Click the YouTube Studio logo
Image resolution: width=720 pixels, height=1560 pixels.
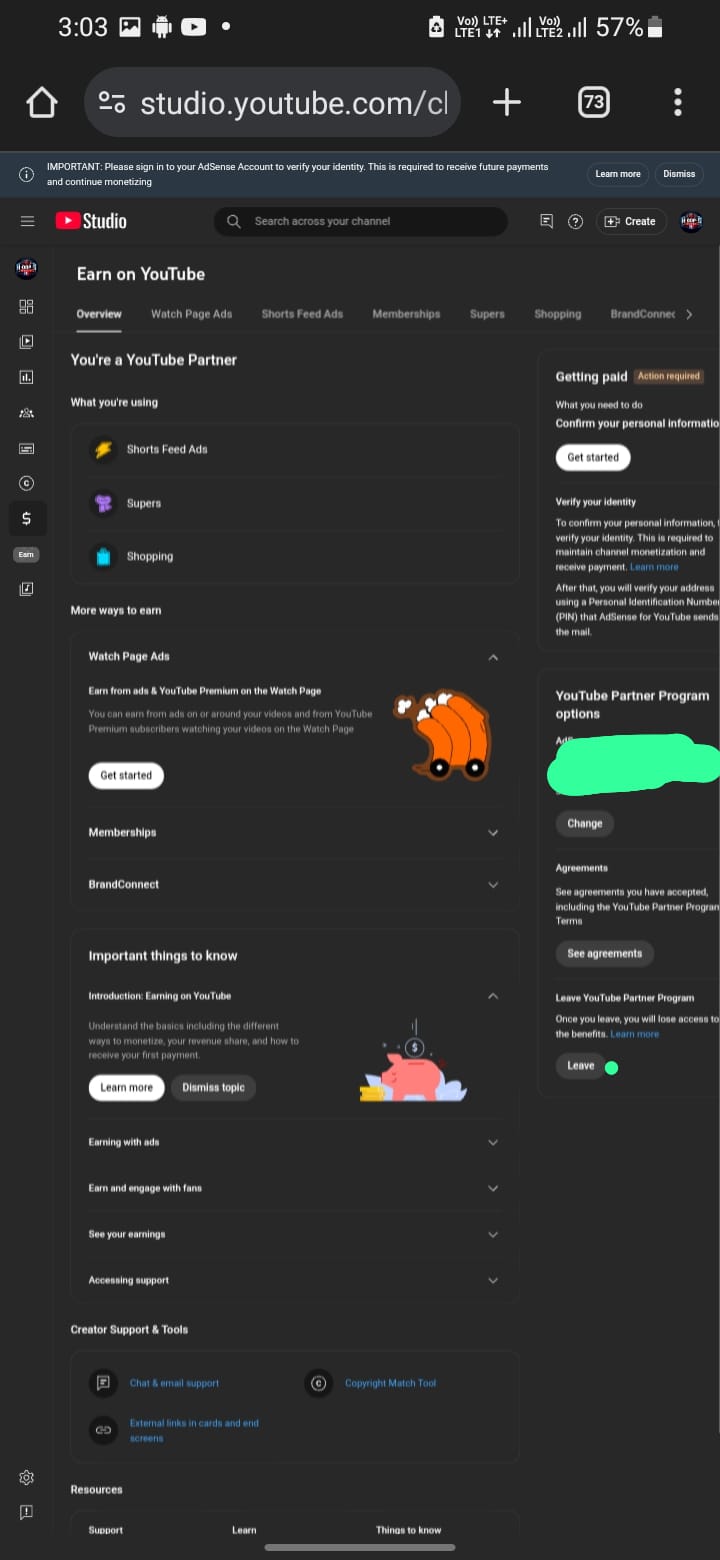click(x=91, y=221)
